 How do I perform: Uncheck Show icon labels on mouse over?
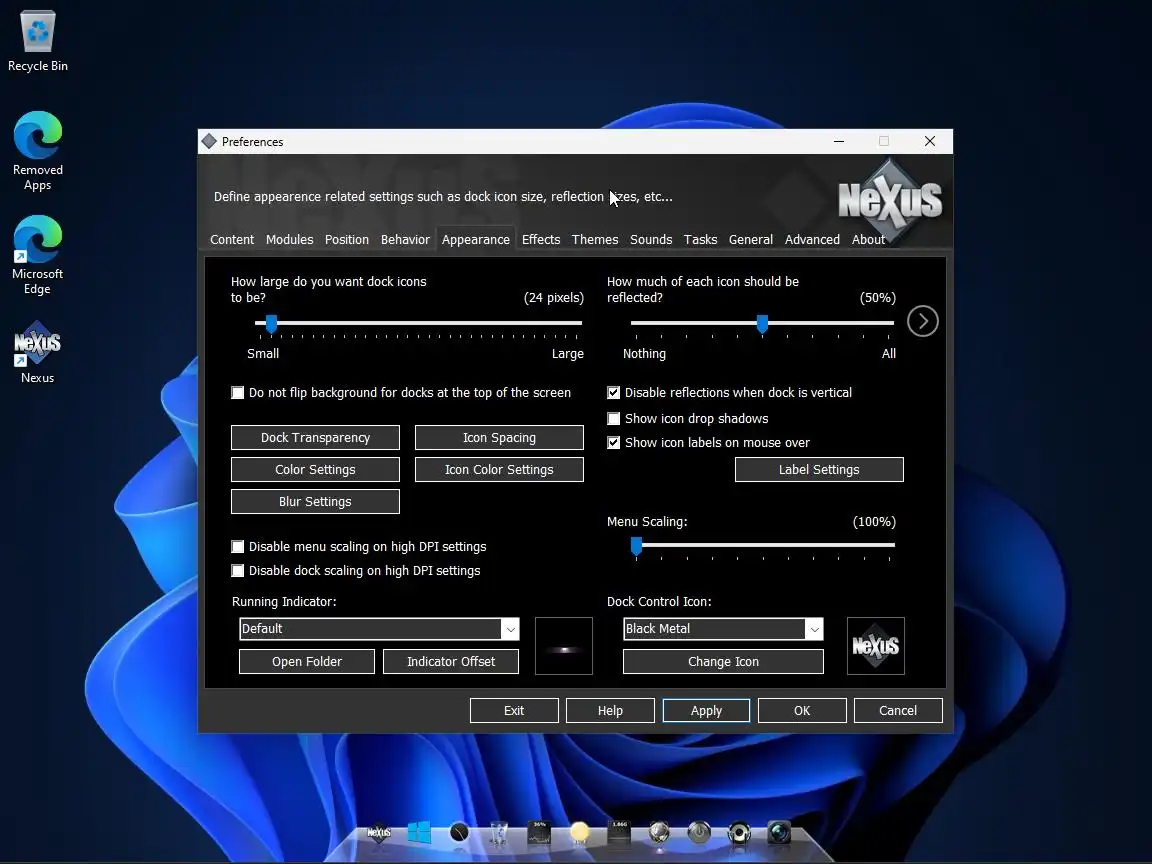click(613, 442)
